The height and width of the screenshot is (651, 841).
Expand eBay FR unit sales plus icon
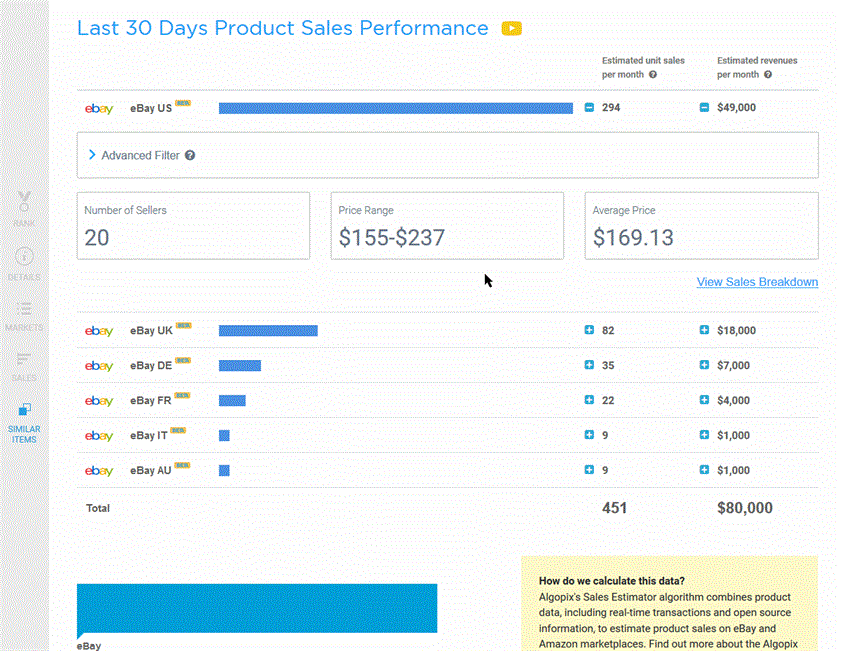click(x=589, y=400)
